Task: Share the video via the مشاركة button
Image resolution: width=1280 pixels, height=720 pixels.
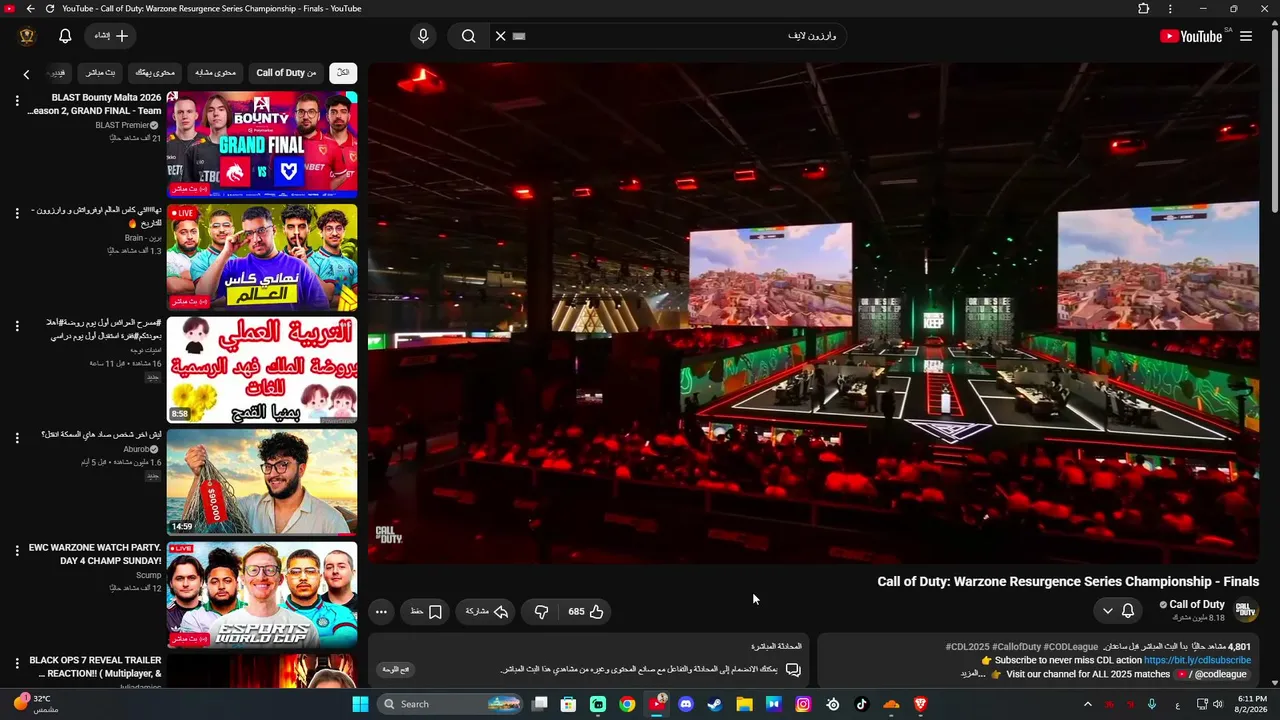Action: coord(487,611)
